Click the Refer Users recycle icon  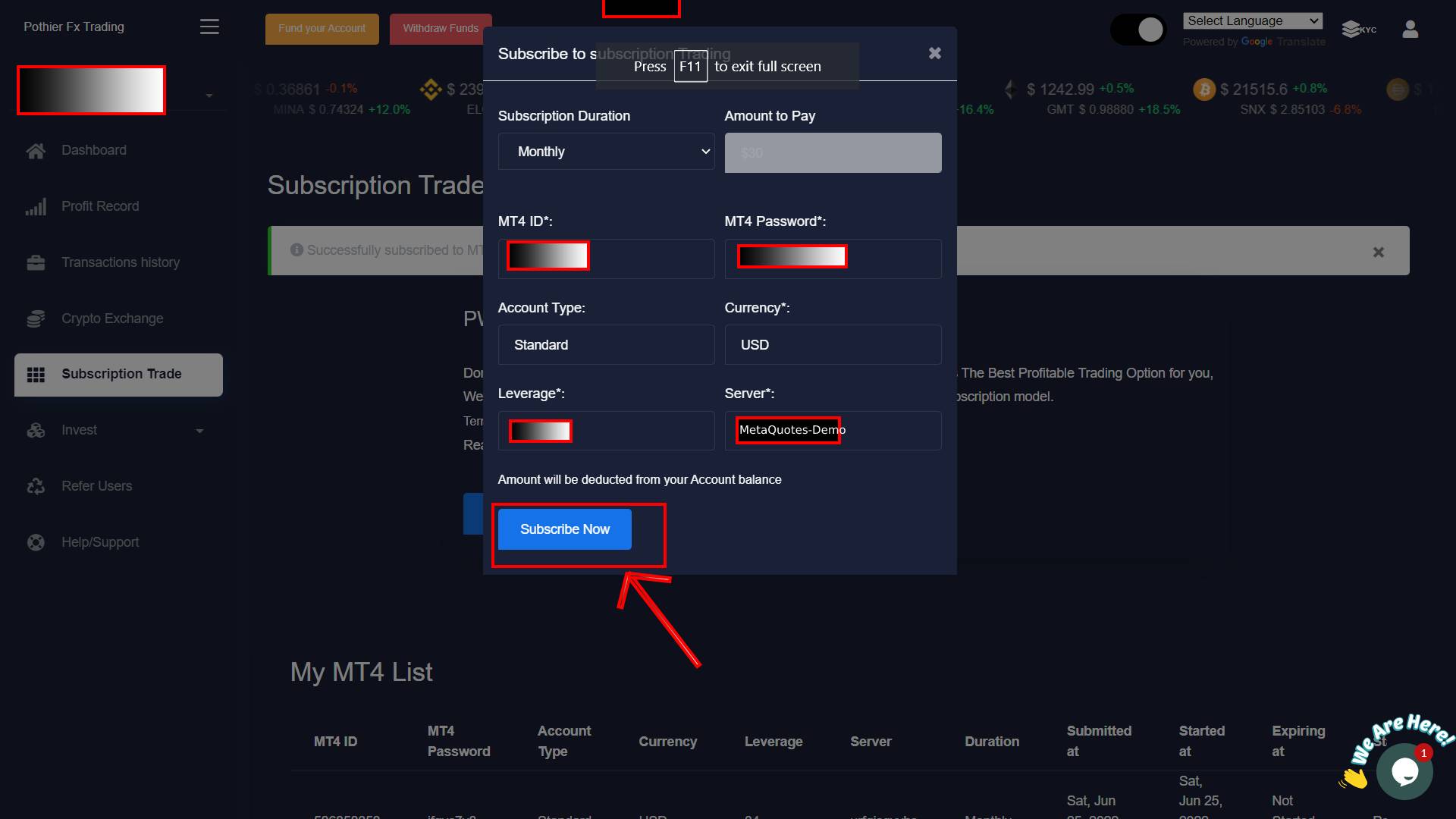pyautogui.click(x=36, y=486)
